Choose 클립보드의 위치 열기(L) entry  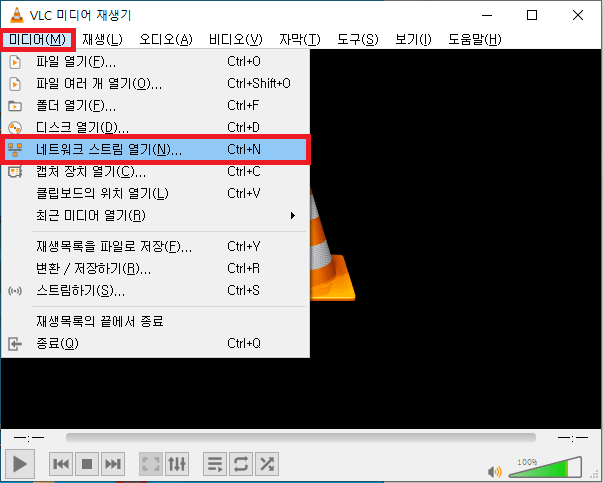(155, 193)
